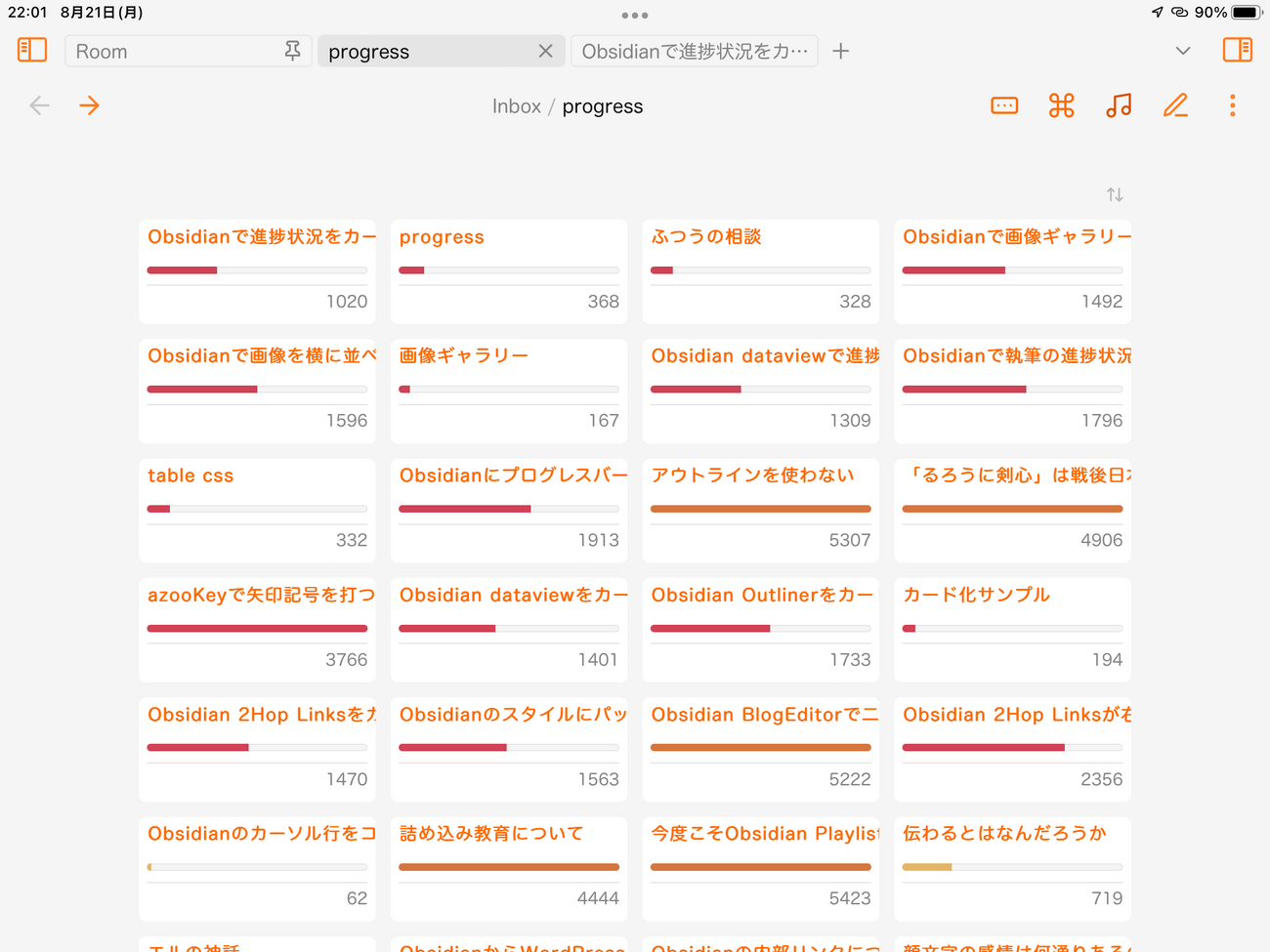
Task: Click progress bar of progress card
Action: [509, 270]
